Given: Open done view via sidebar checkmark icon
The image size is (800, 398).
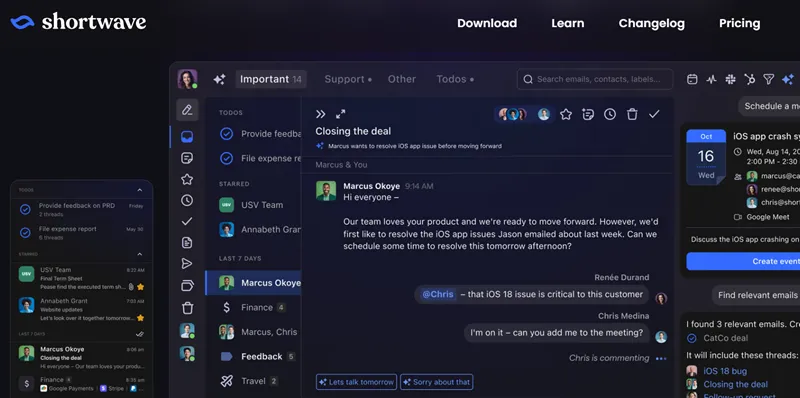Looking at the screenshot, I should click(x=187, y=221).
